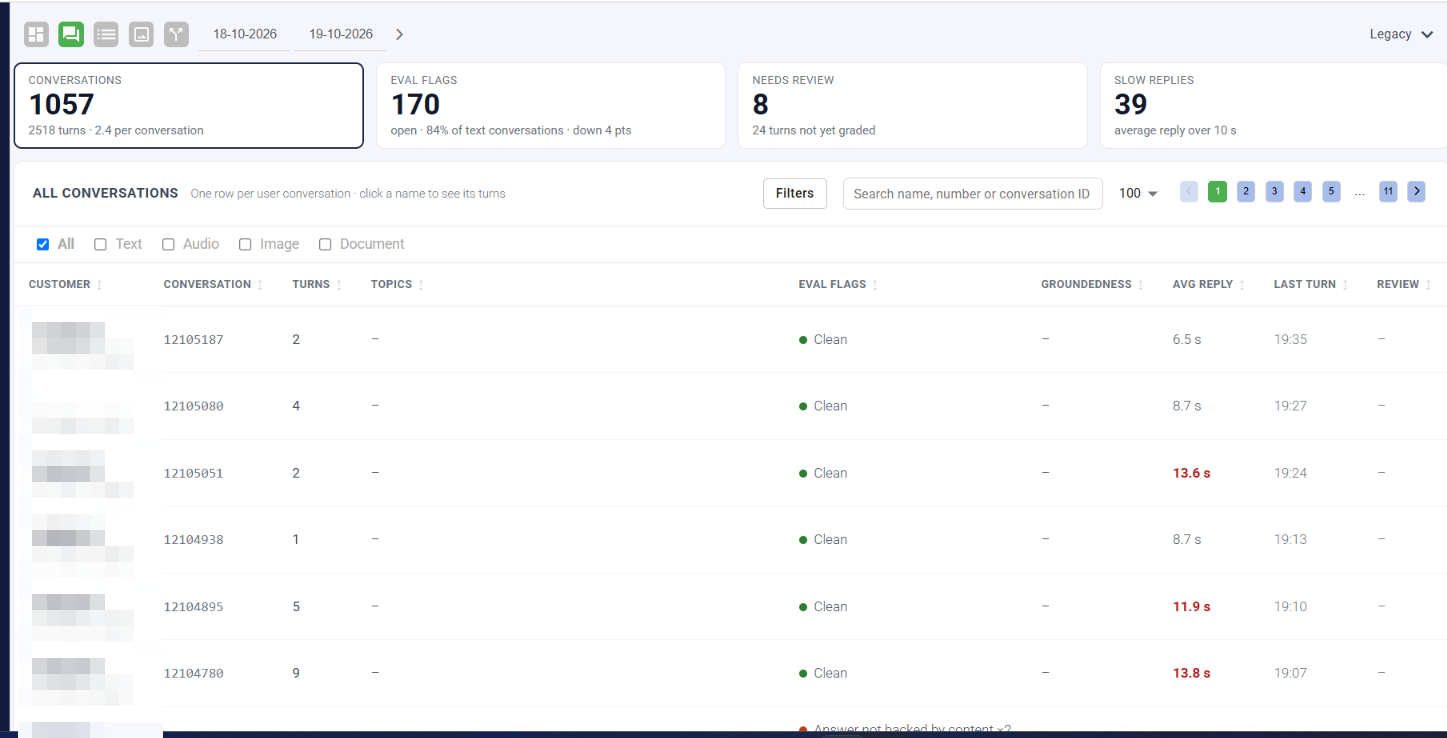The width and height of the screenshot is (1447, 738).
Task: Switch to the list view icon
Action: point(106,34)
